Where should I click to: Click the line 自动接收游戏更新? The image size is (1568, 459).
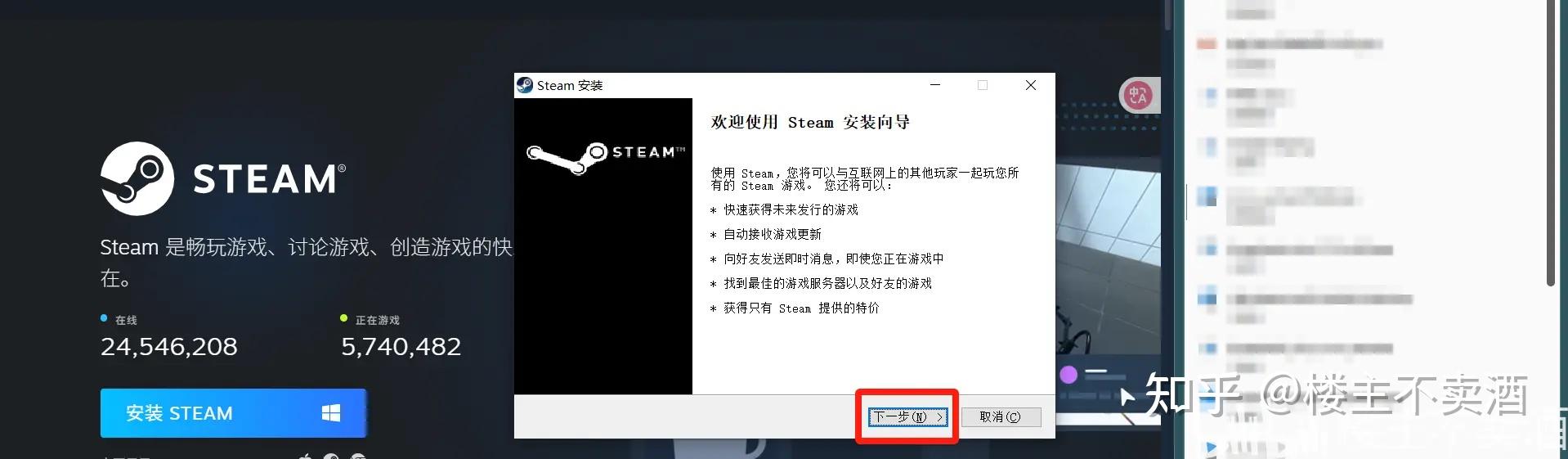coord(773,235)
